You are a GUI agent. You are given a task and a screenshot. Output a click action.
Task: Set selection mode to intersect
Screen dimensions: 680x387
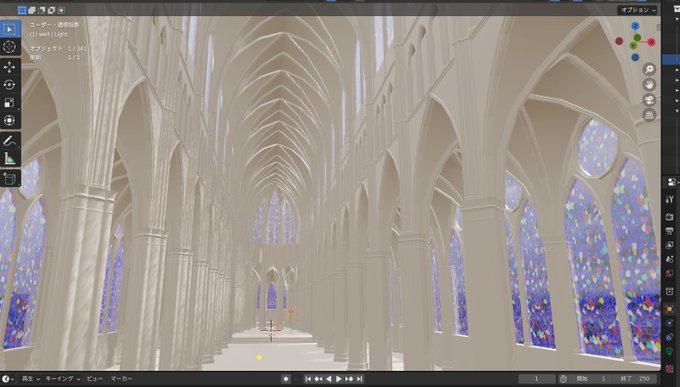62,10
